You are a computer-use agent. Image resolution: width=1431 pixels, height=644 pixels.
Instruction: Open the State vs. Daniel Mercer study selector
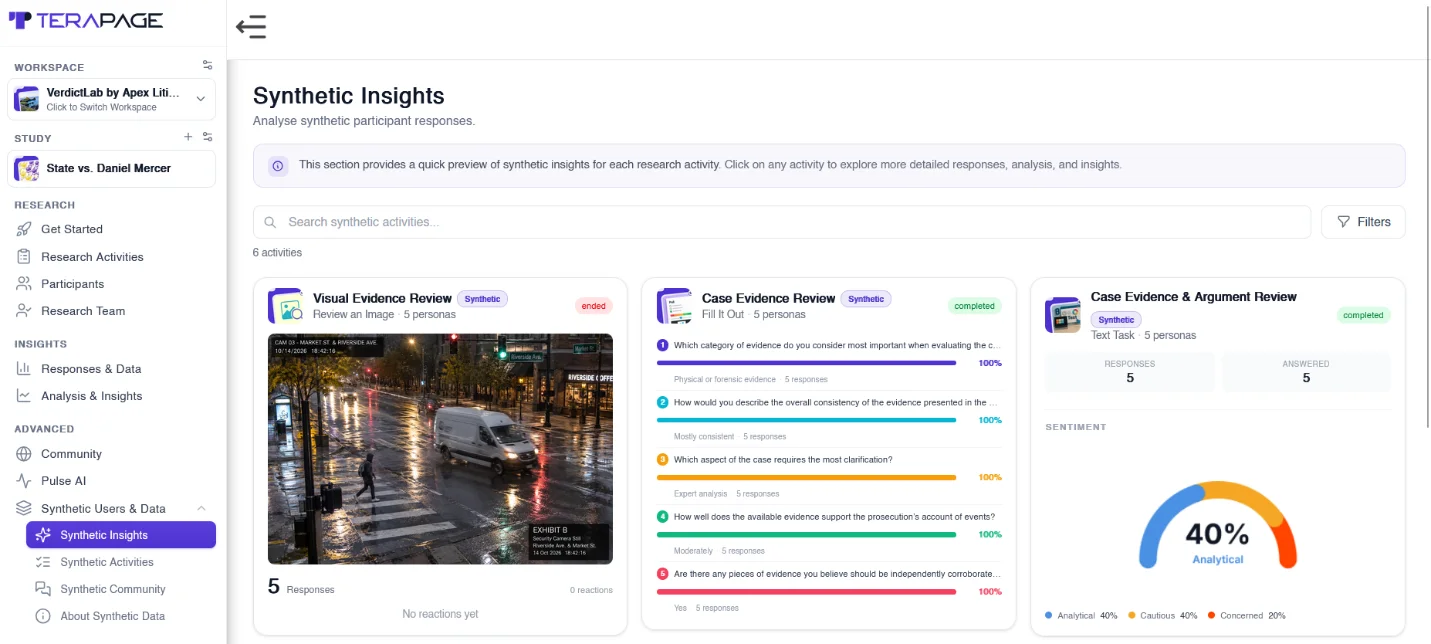tap(112, 169)
